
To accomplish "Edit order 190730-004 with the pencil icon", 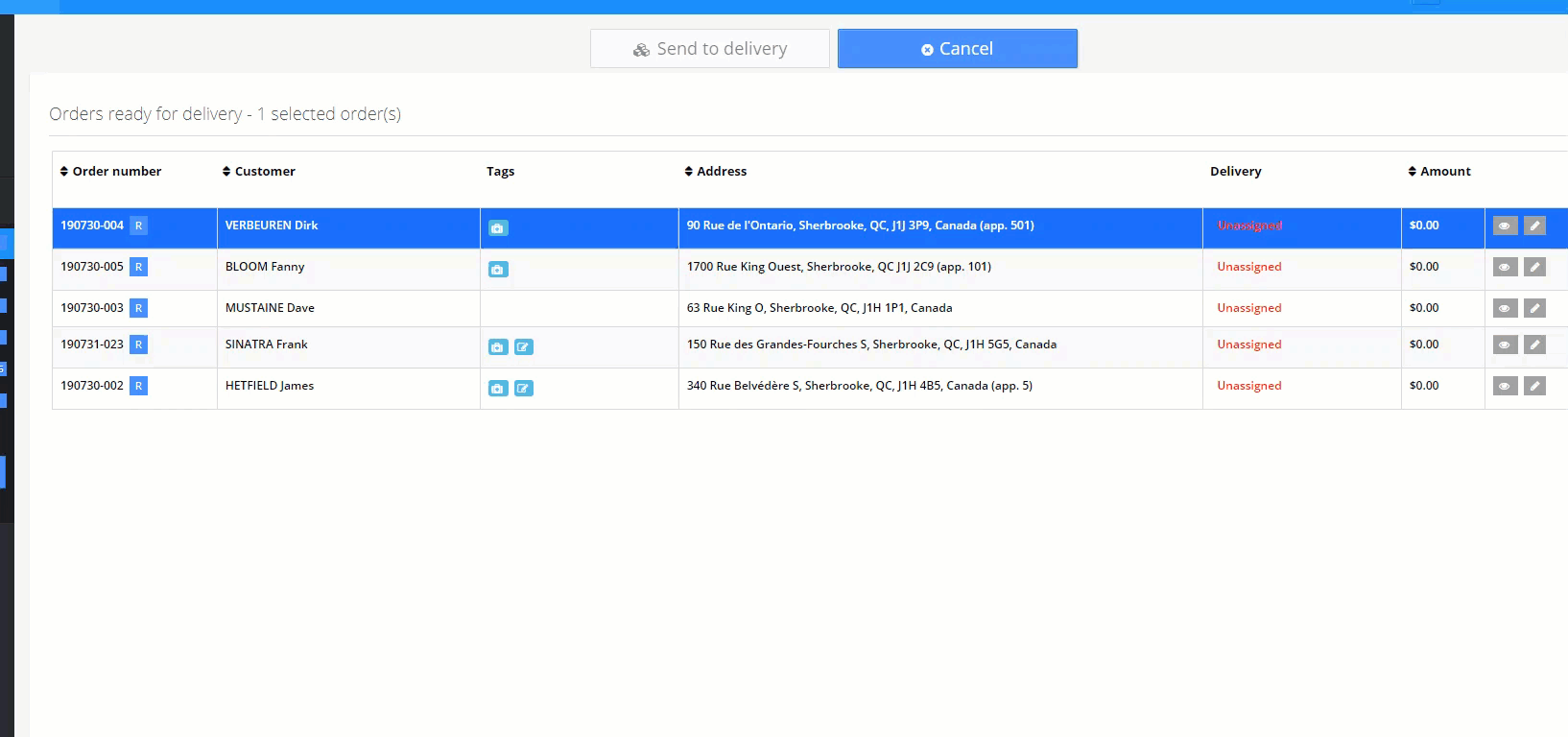I will point(1535,226).
